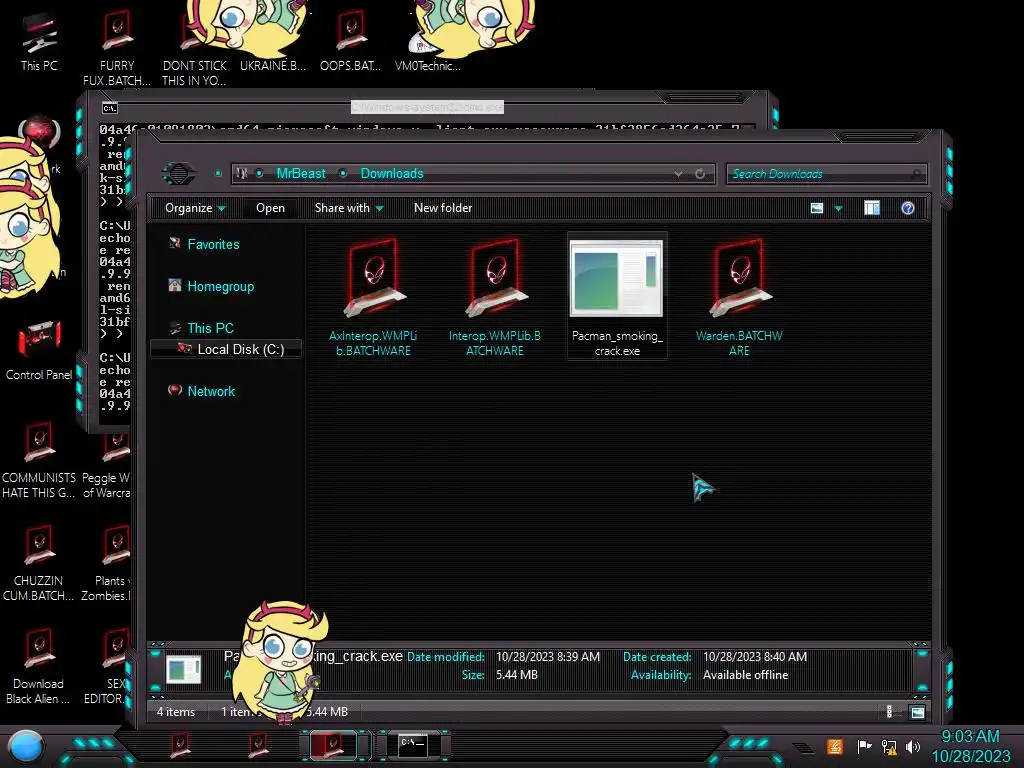Click second pinned taskbar alien icon

click(258, 746)
